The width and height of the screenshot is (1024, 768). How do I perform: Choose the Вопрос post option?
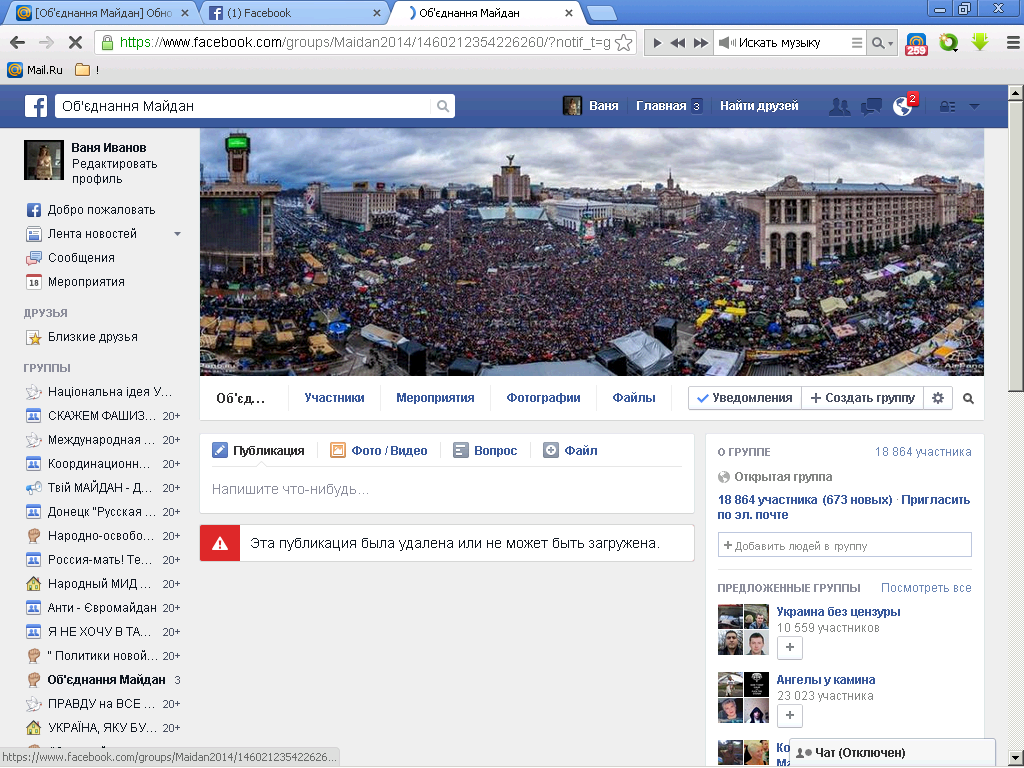[x=485, y=451]
